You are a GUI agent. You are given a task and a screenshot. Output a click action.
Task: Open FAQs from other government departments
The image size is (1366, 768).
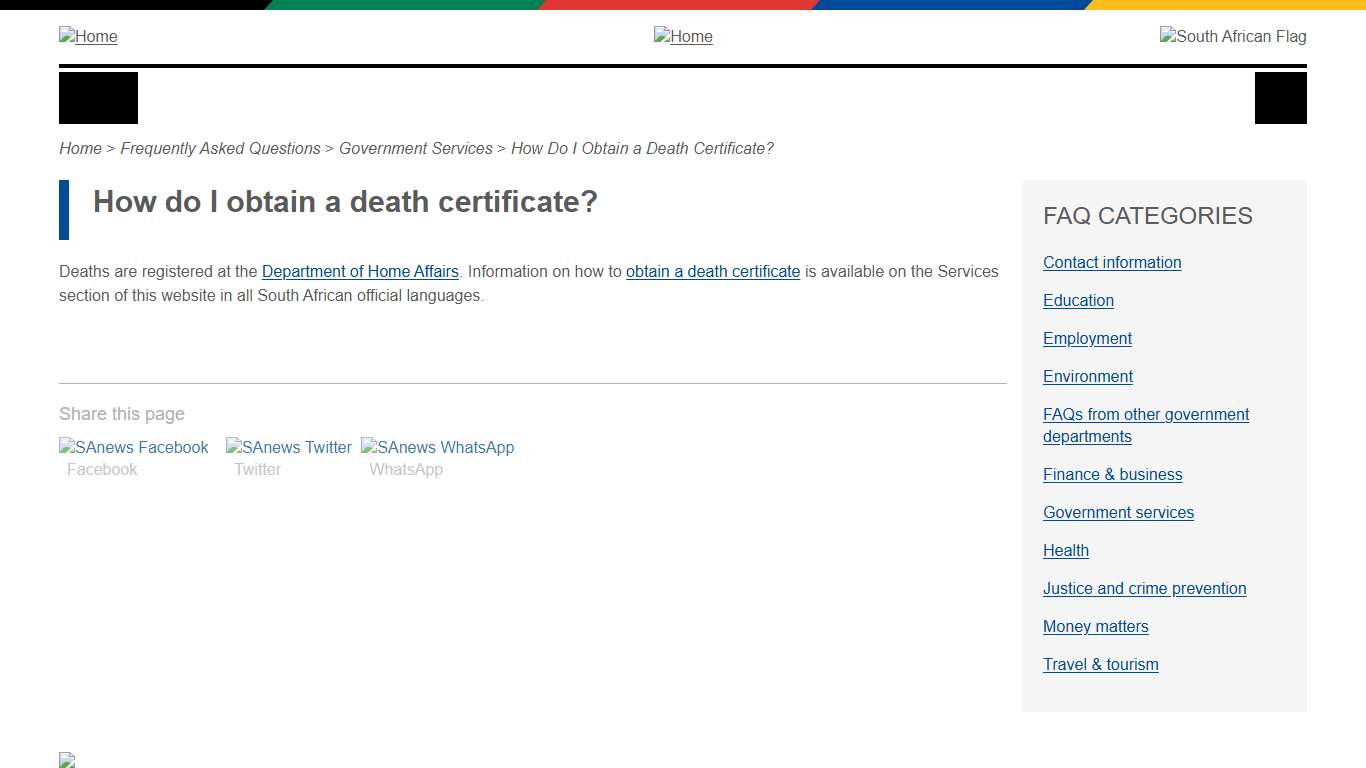pyautogui.click(x=1145, y=425)
